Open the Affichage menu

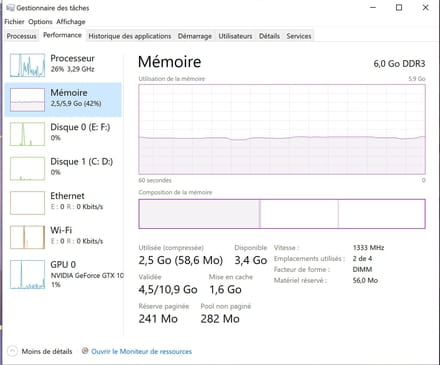coord(71,22)
